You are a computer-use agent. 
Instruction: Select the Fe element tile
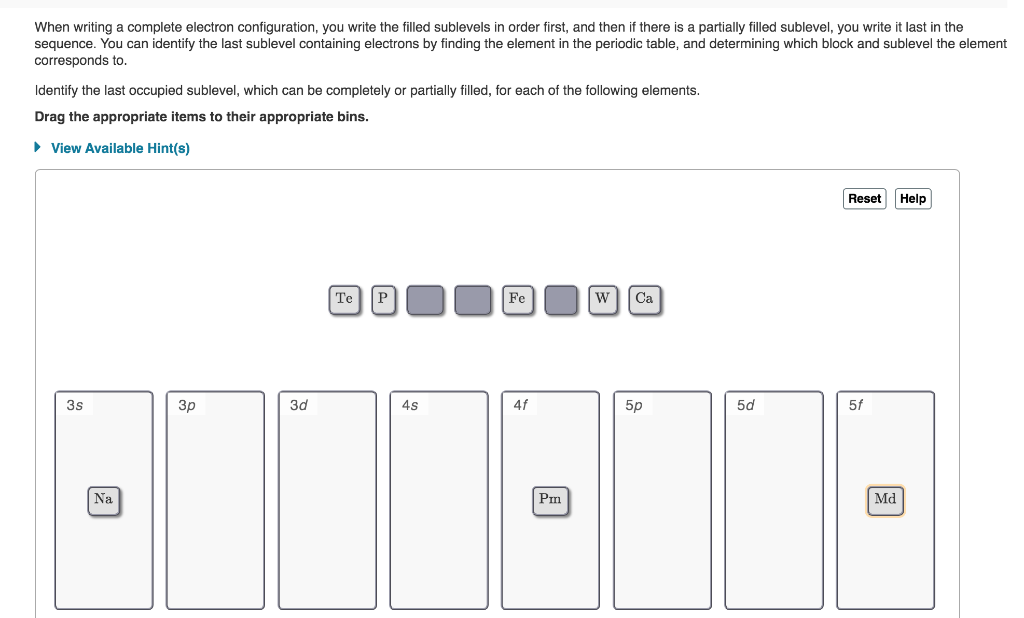517,299
